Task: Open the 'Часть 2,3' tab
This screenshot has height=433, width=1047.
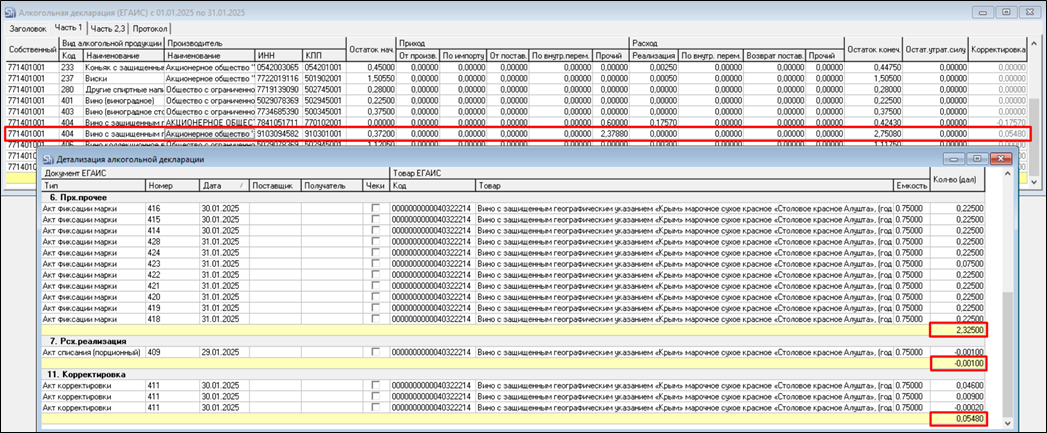Action: click(x=108, y=29)
